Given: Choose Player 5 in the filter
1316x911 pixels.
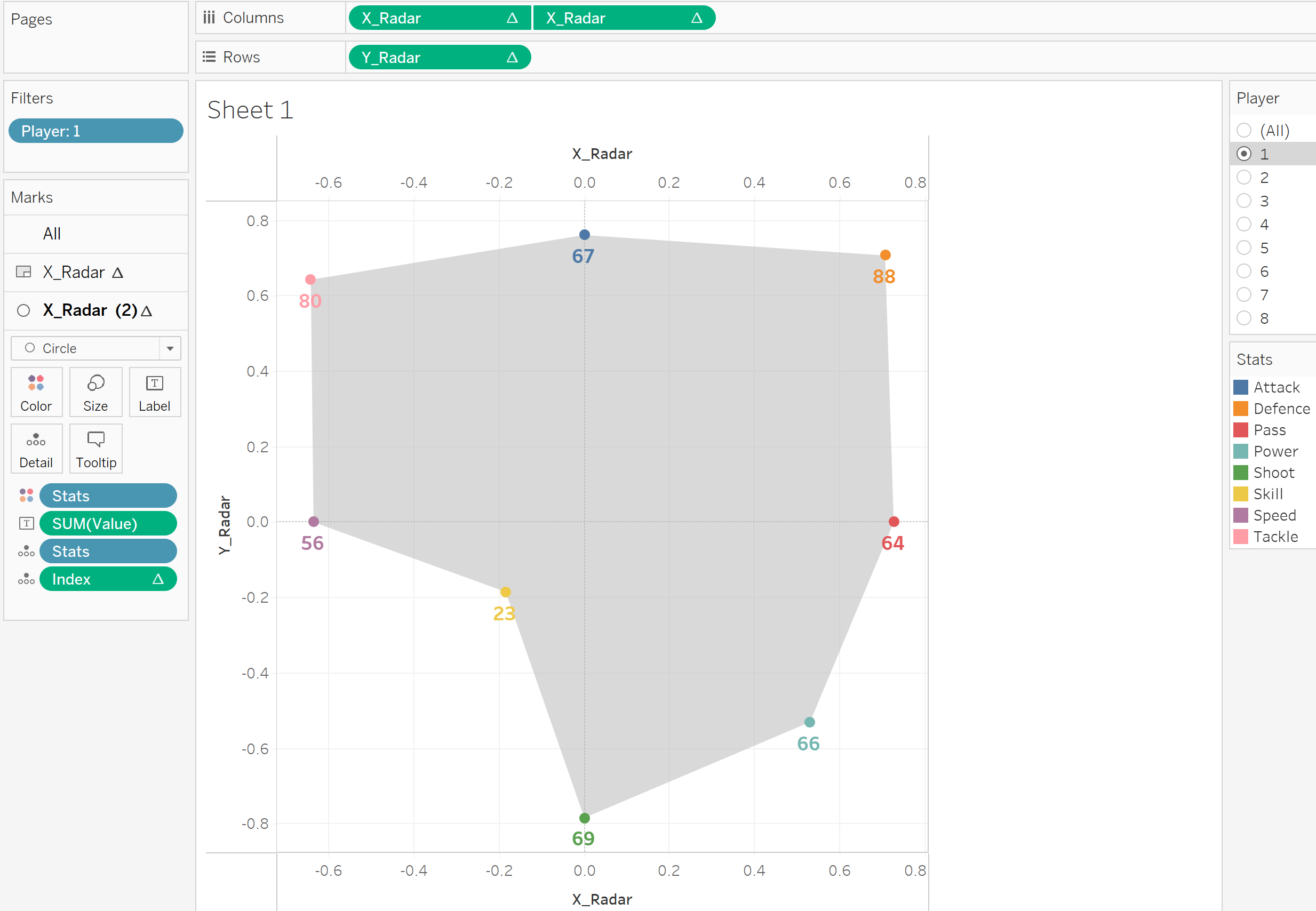Looking at the screenshot, I should pyautogui.click(x=1244, y=247).
